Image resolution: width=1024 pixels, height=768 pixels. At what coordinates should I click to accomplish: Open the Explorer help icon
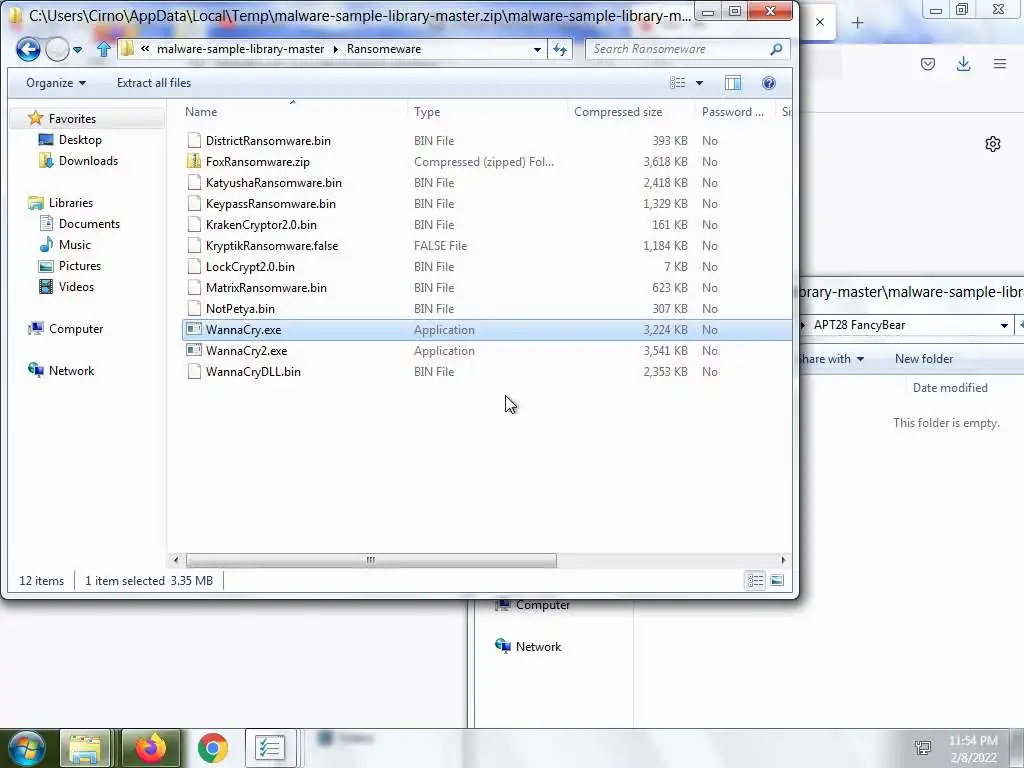(x=769, y=83)
